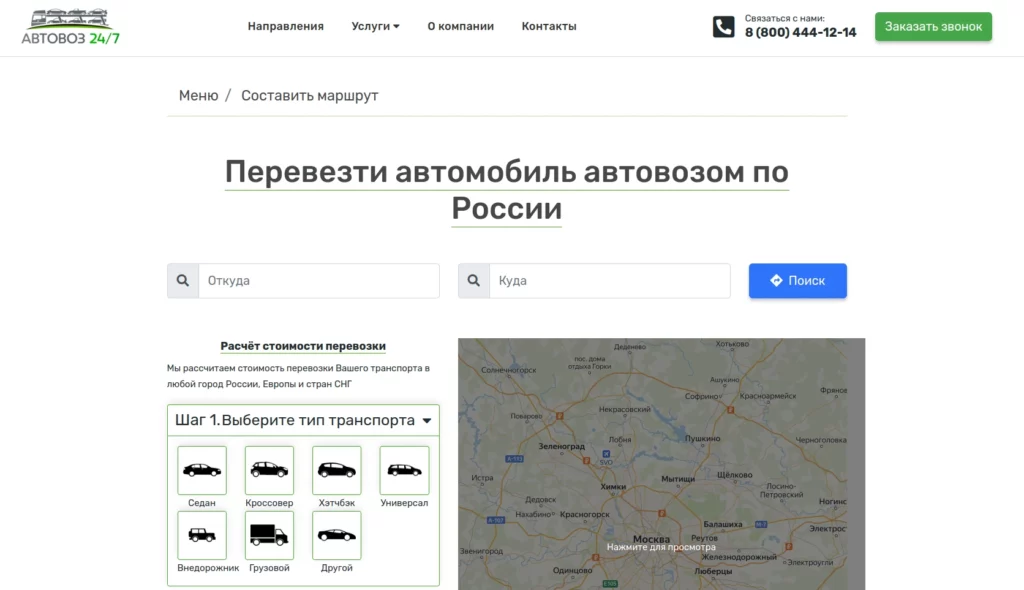Click the Заказать звонок button
The image size is (1024, 590).
tap(933, 27)
